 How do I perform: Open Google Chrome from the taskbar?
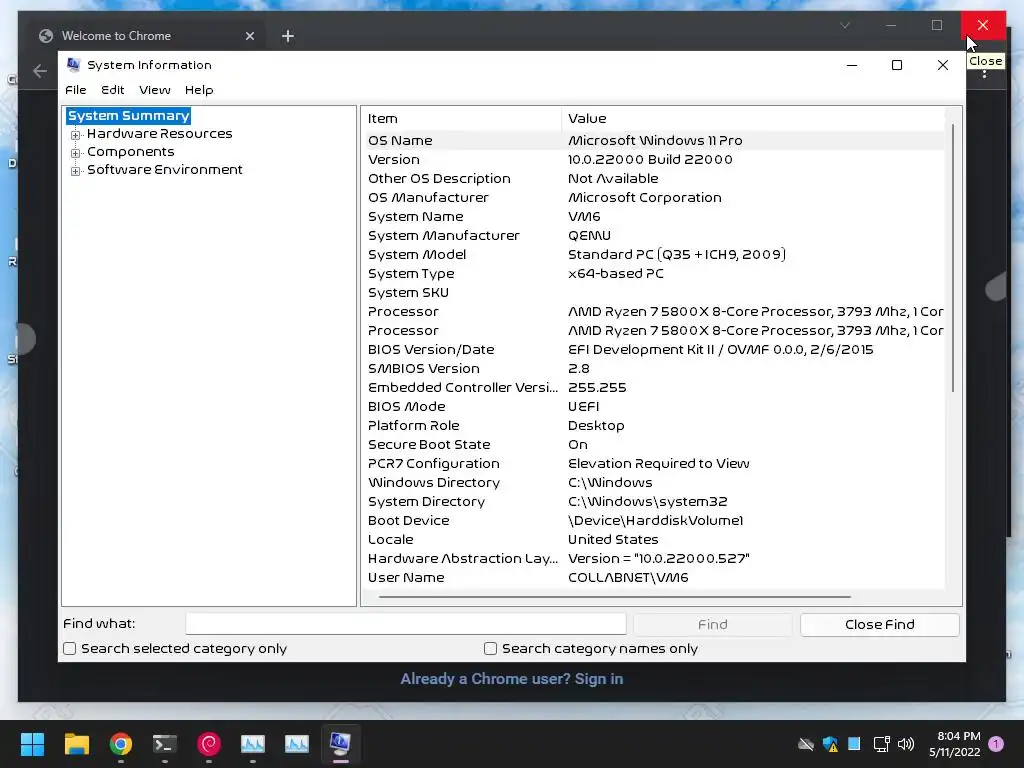click(x=121, y=744)
